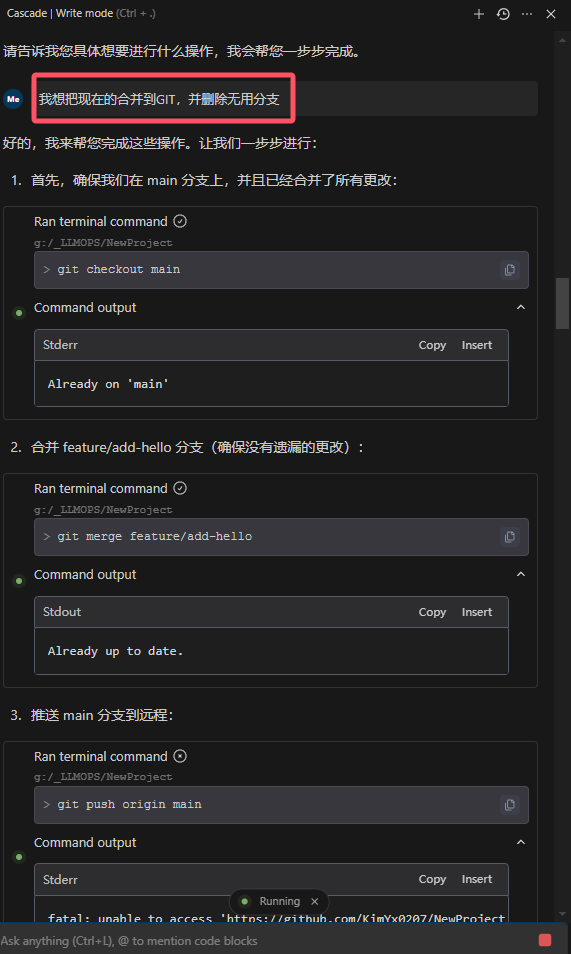Click the vertical scrollbar thumb
This screenshot has width=571, height=954.
coord(562,303)
